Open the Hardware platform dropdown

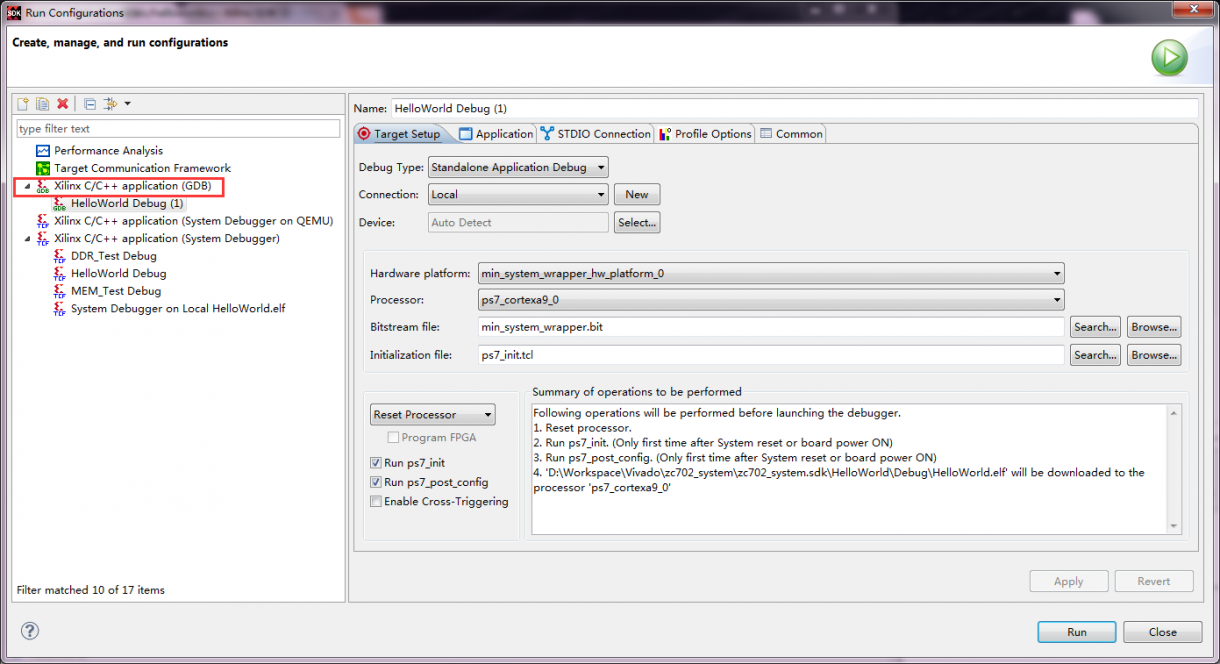(x=771, y=273)
